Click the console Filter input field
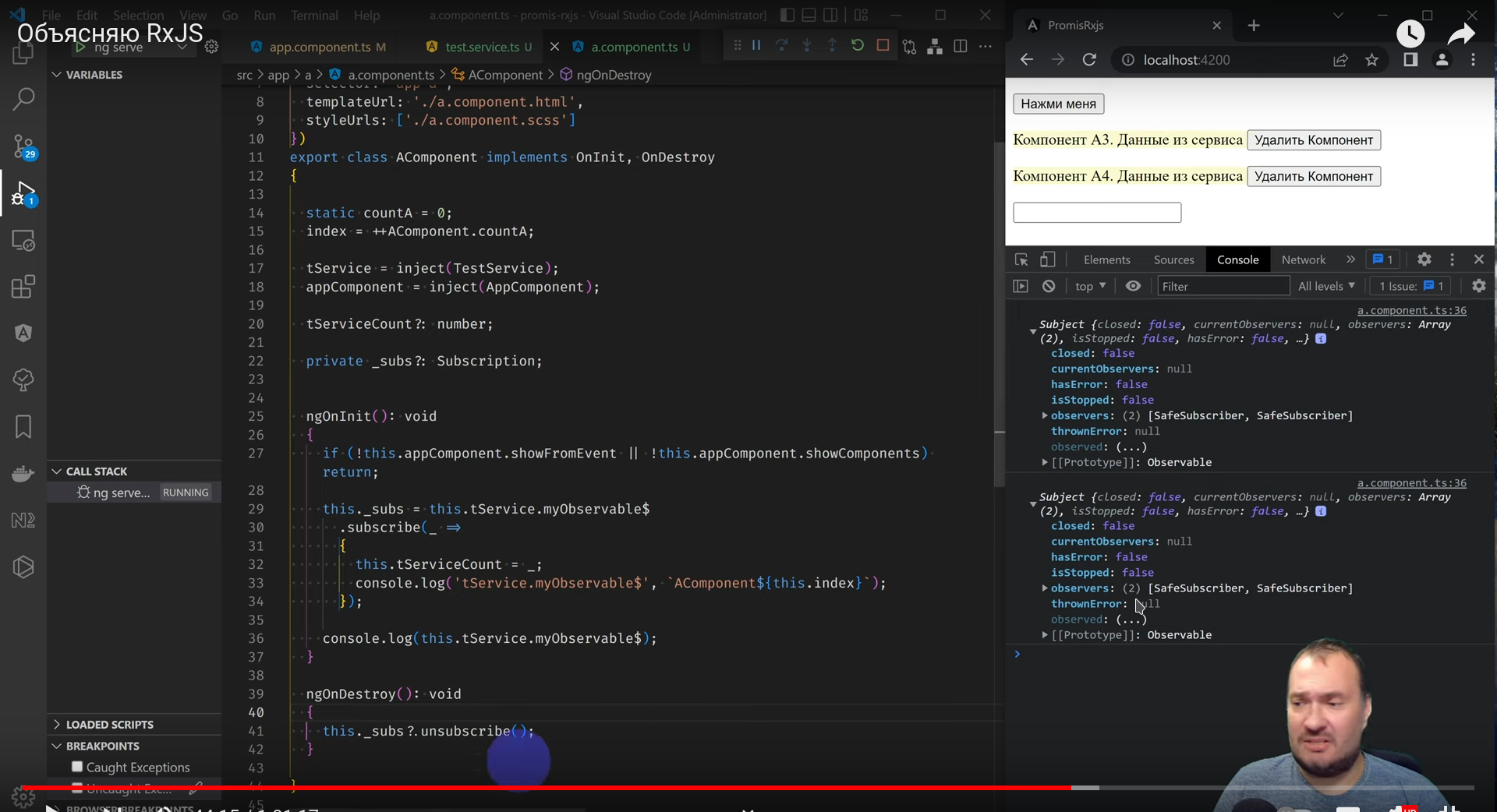 click(x=1222, y=286)
